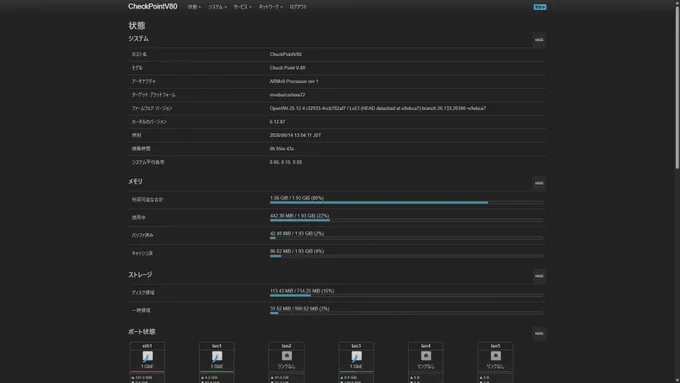680x383 pixels.
Task: Click the disk space 113.43 MiB progress bar
Action: (x=406, y=295)
